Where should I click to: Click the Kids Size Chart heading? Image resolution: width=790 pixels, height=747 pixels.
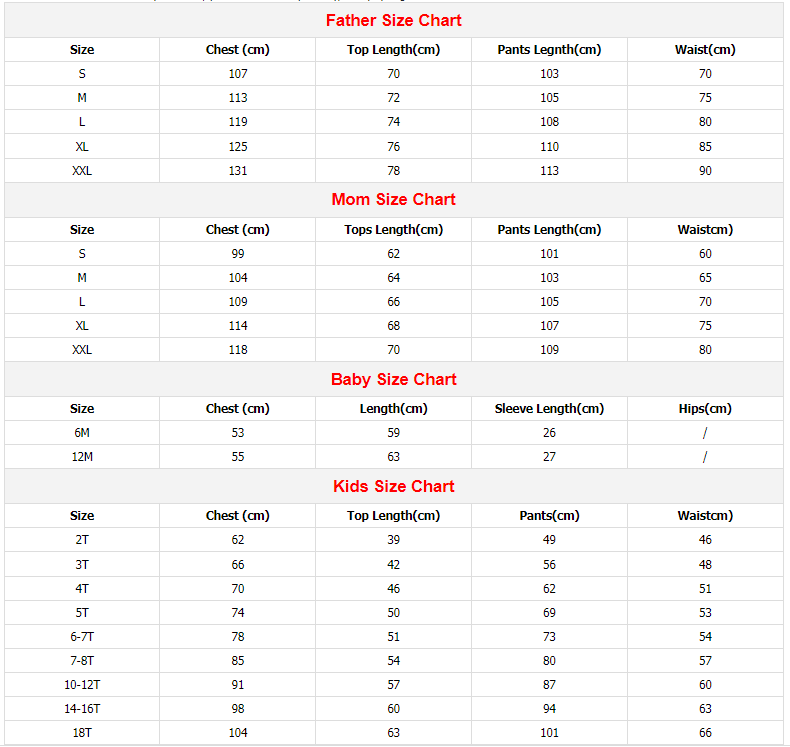(x=394, y=486)
